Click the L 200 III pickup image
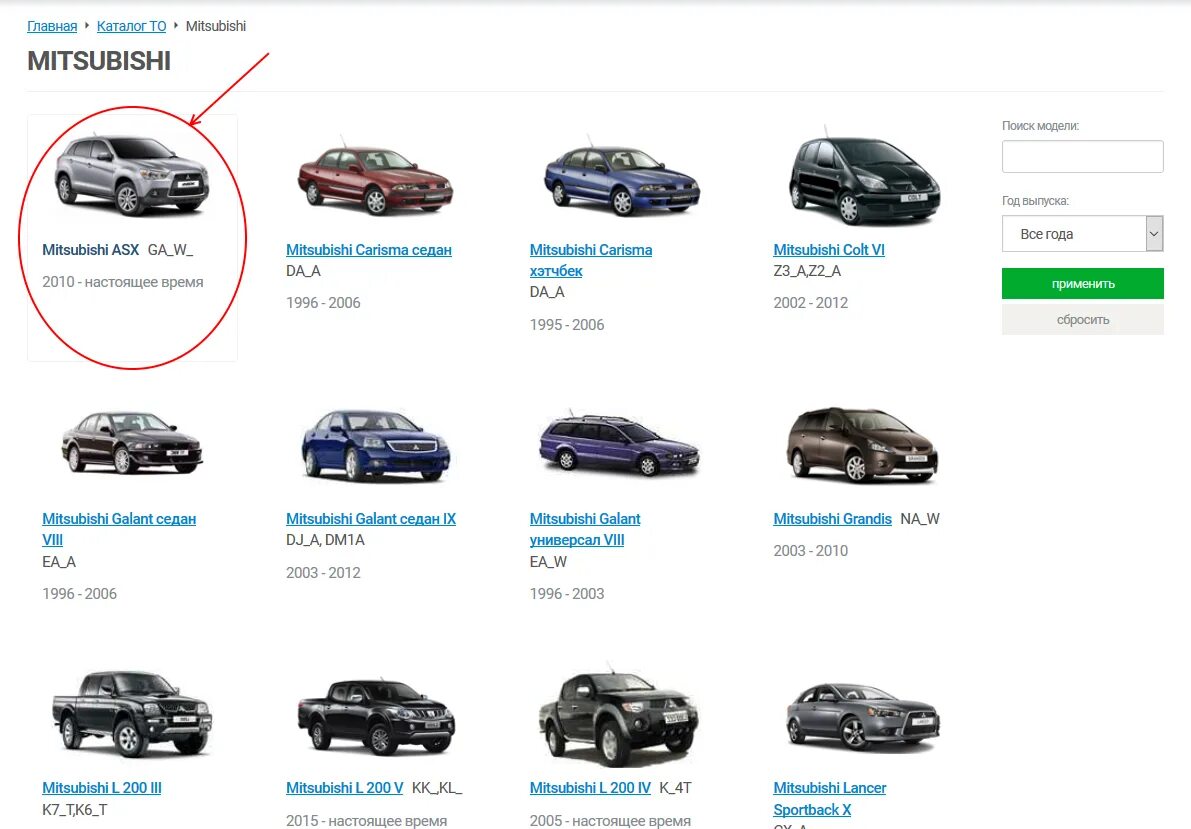This screenshot has height=829, width=1191. [x=132, y=714]
